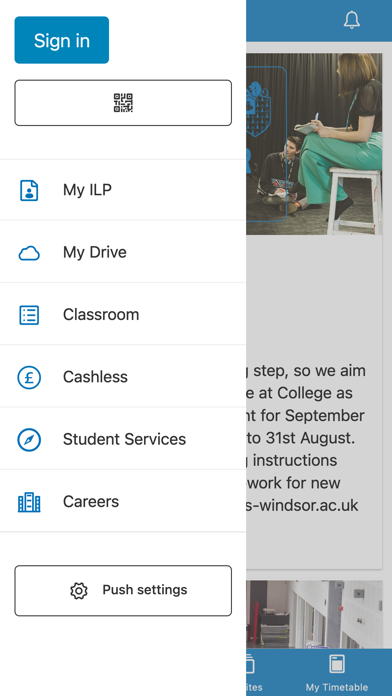The image size is (392, 696).
Task: Tap the My Timetable calendar icon
Action: (337, 664)
